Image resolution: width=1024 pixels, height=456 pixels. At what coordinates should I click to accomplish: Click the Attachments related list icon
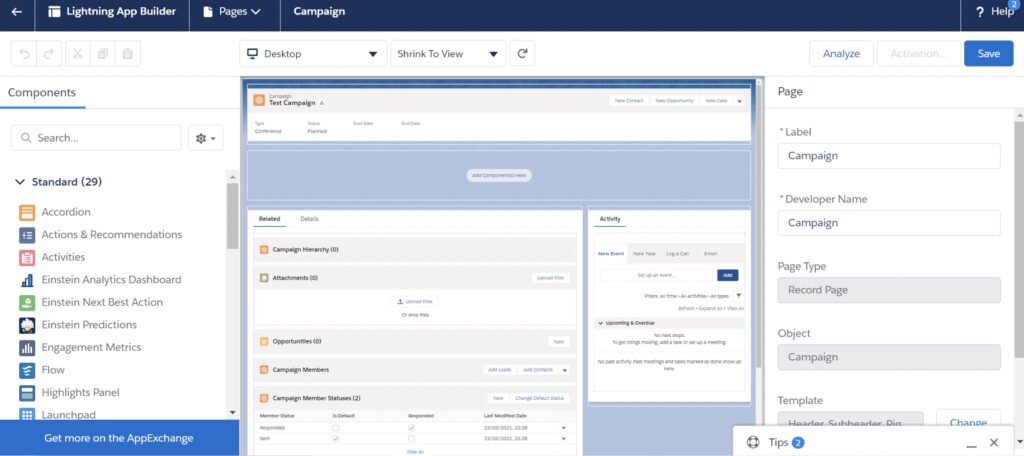pos(264,278)
